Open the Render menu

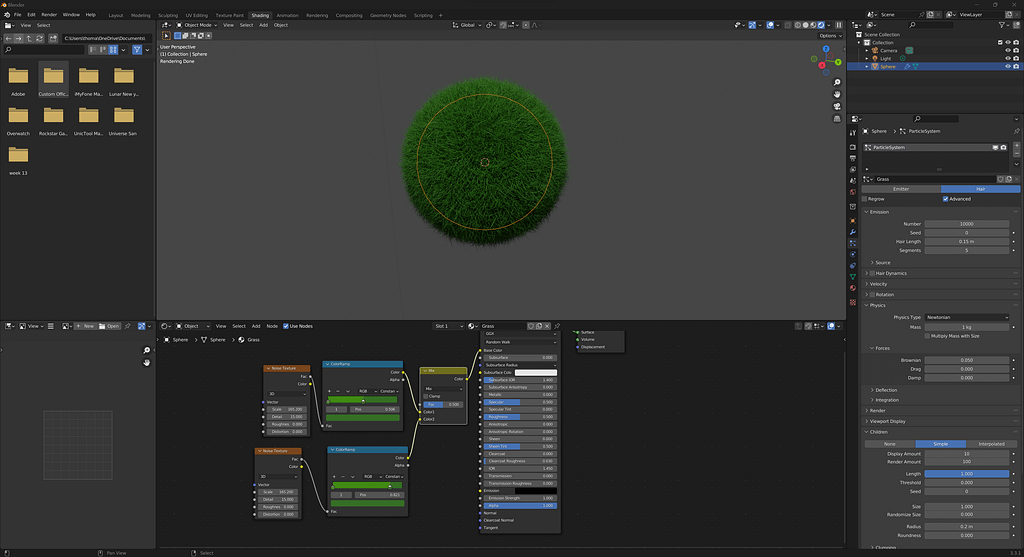pyautogui.click(x=48, y=15)
